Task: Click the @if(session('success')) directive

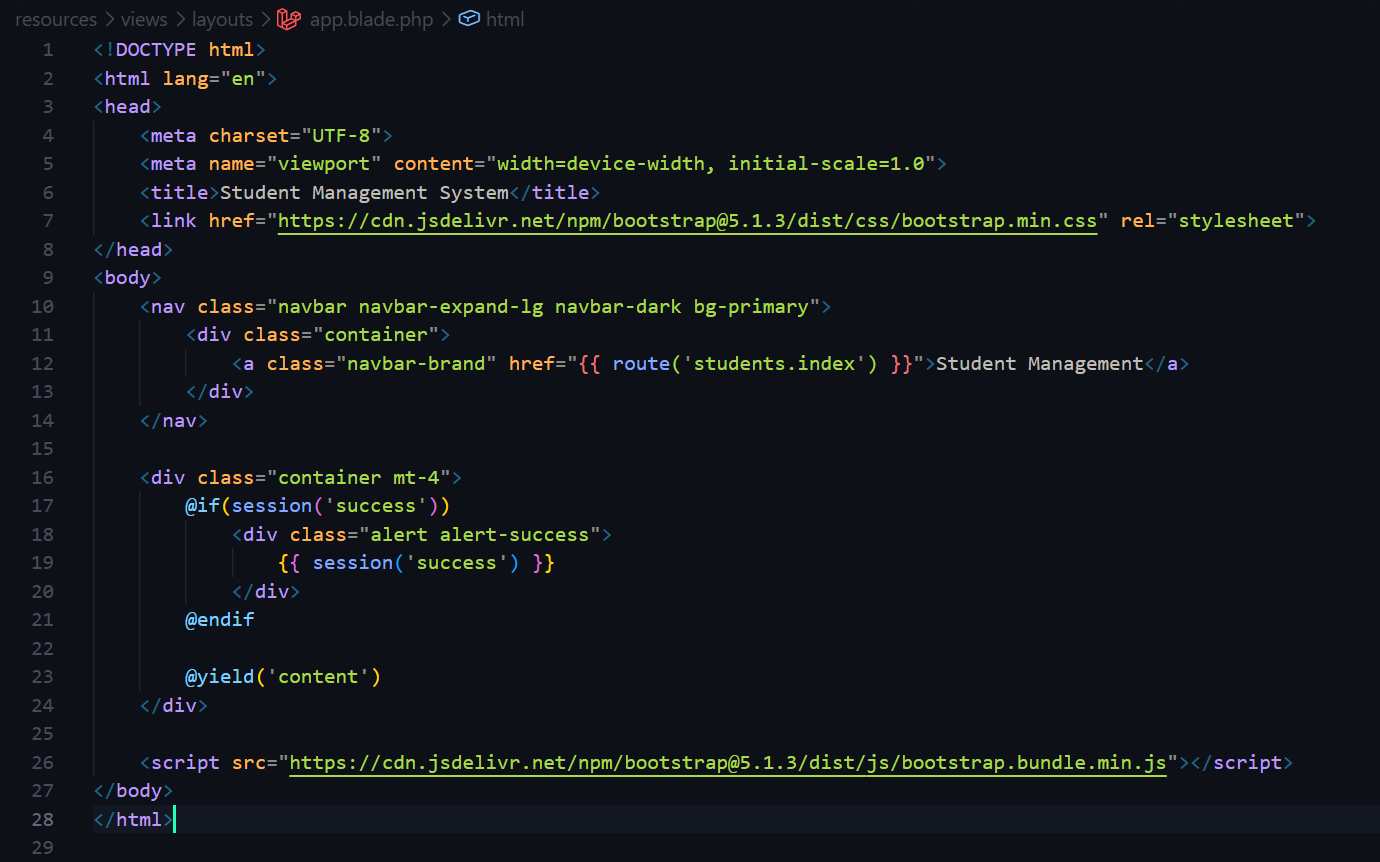Action: point(318,506)
